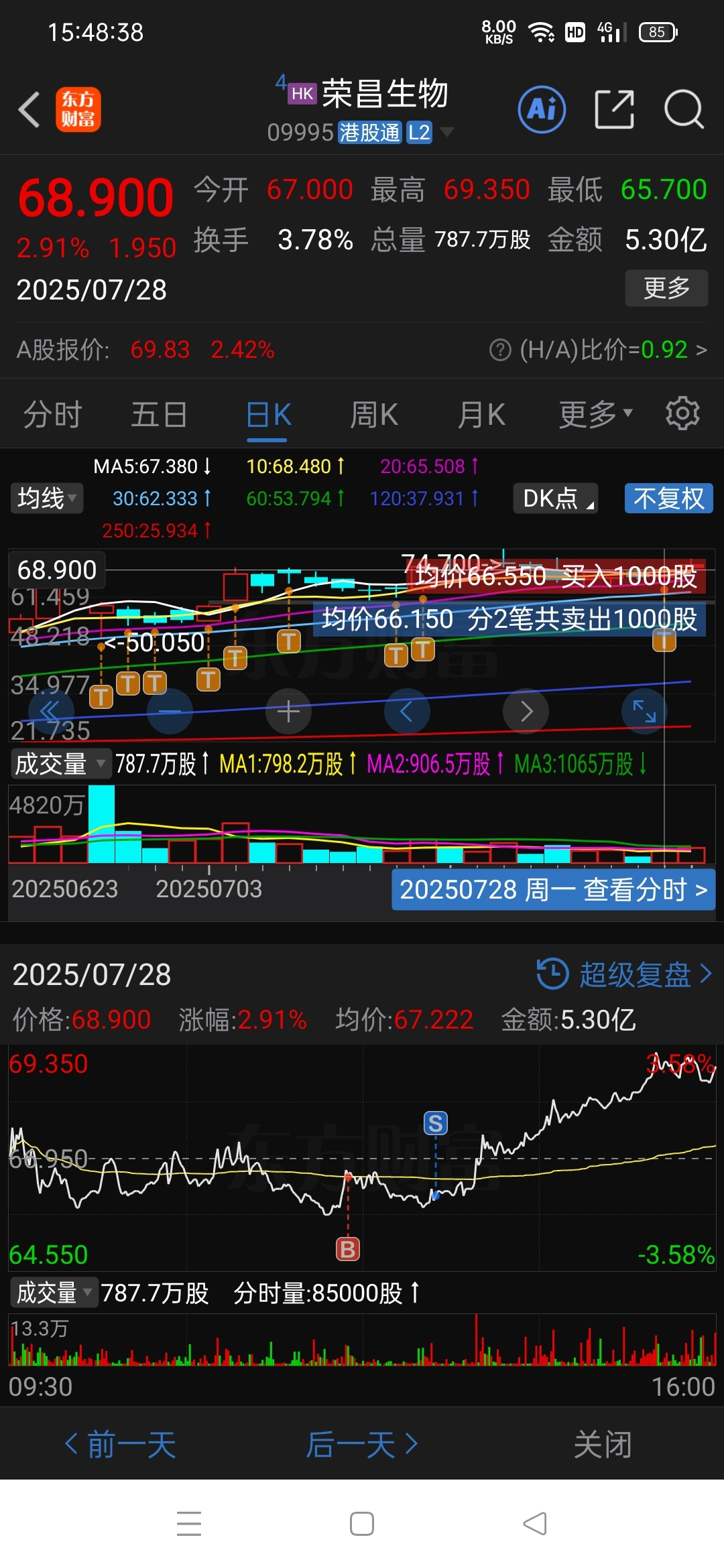Screen dimensions: 724x1568
Task: Tap the rightmost T trade marker
Action: (x=664, y=639)
